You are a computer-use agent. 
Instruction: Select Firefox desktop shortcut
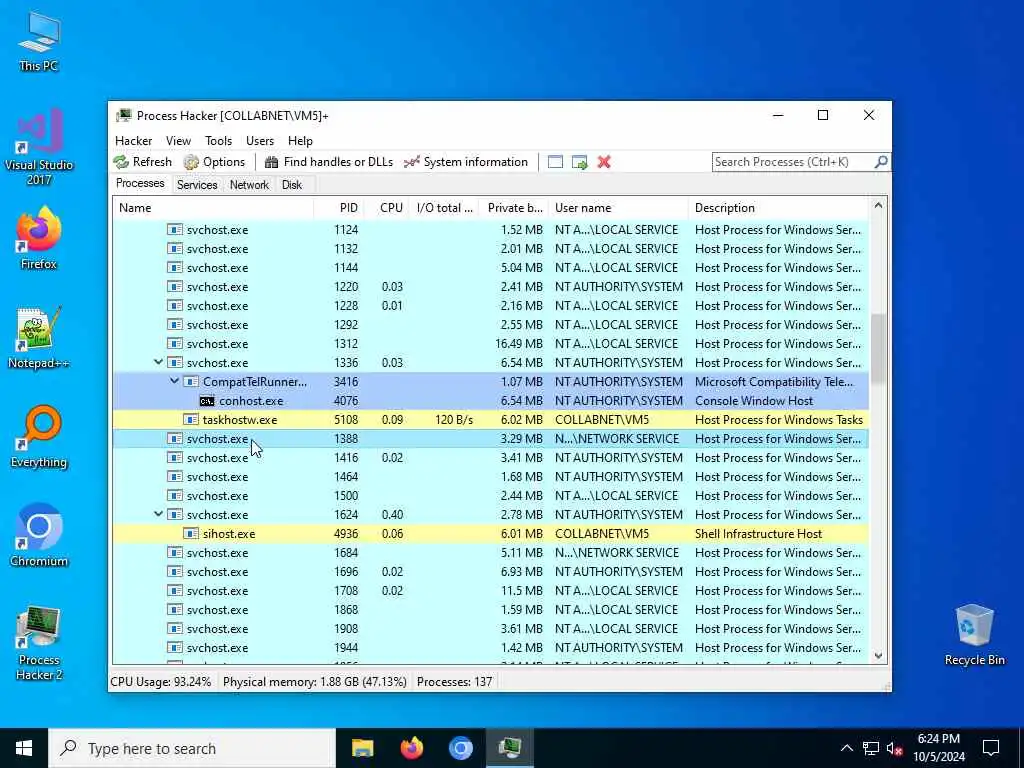point(39,238)
